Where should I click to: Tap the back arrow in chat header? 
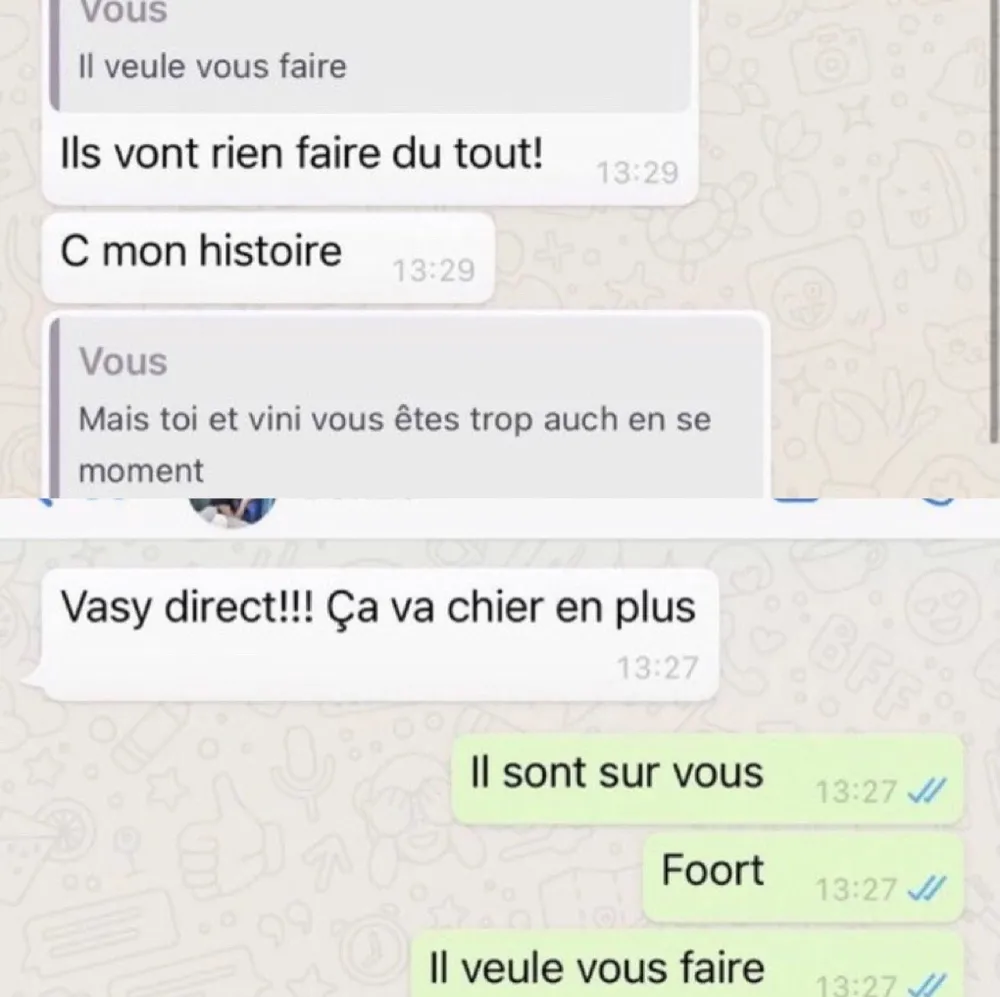pos(45,501)
